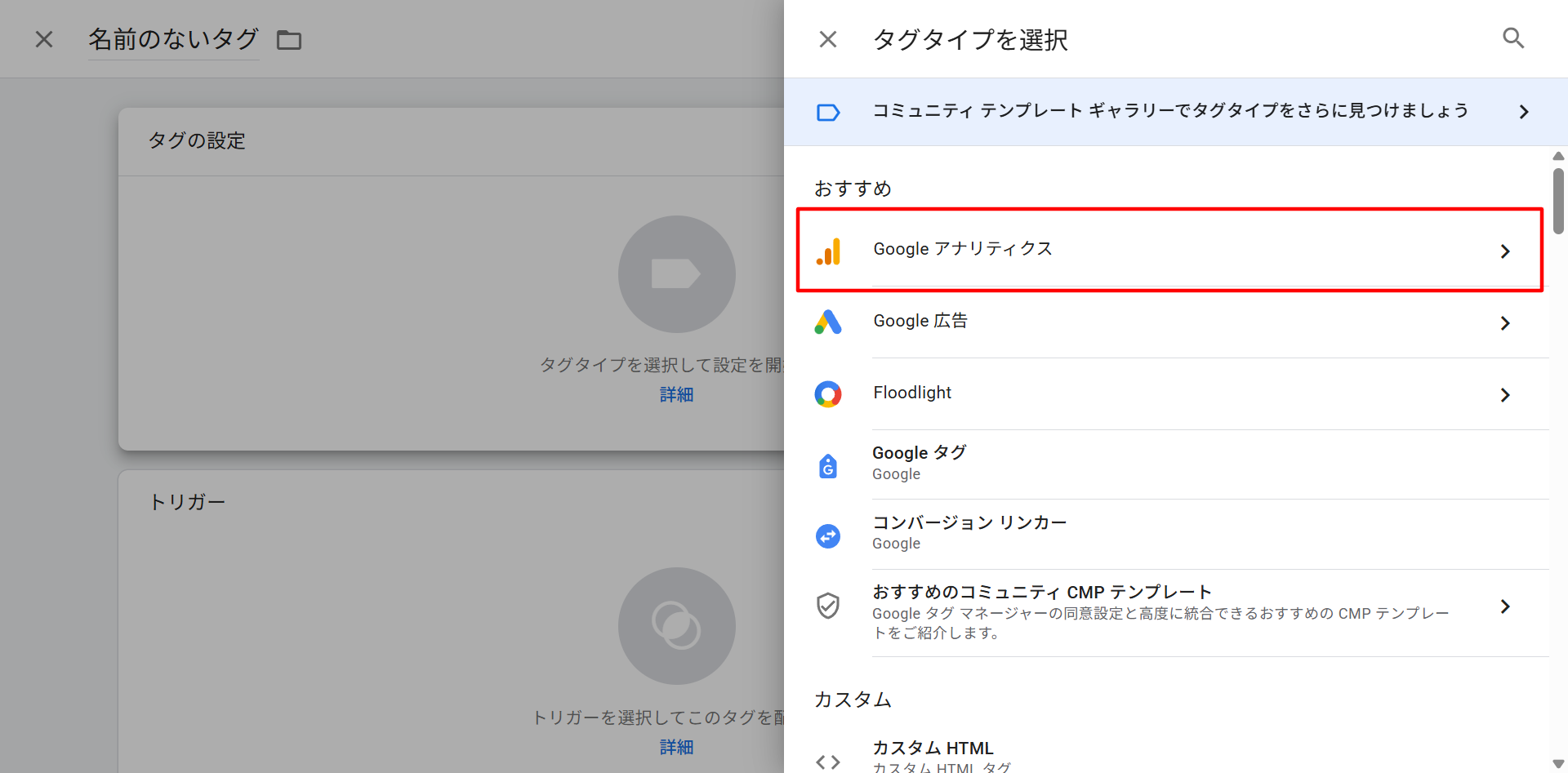Click the Google Analytics bar chart icon
The width and height of the screenshot is (1568, 773).
click(828, 251)
